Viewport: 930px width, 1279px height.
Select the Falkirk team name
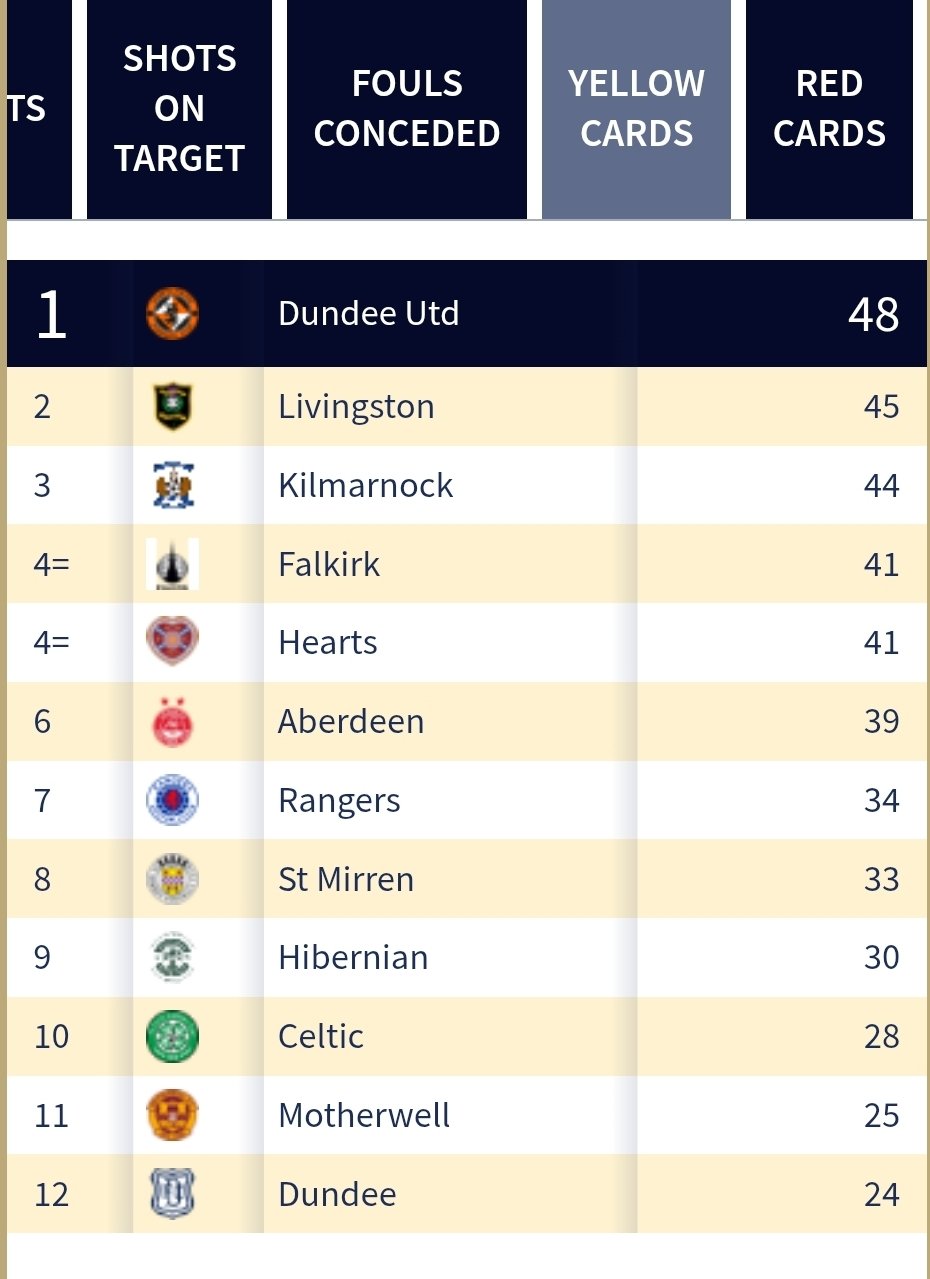327,564
